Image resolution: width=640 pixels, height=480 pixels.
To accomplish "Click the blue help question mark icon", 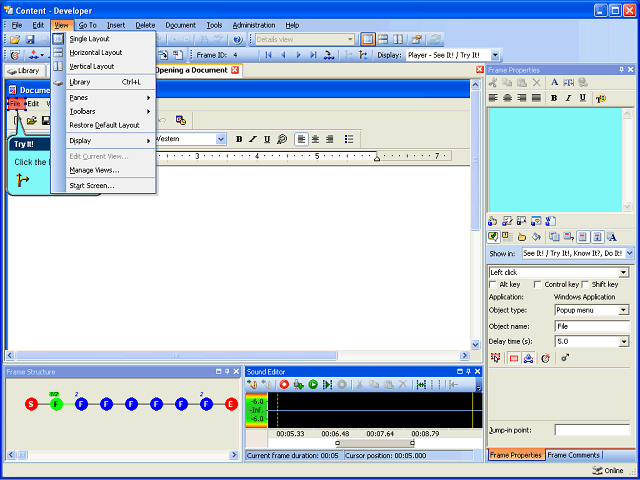I will [x=238, y=40].
